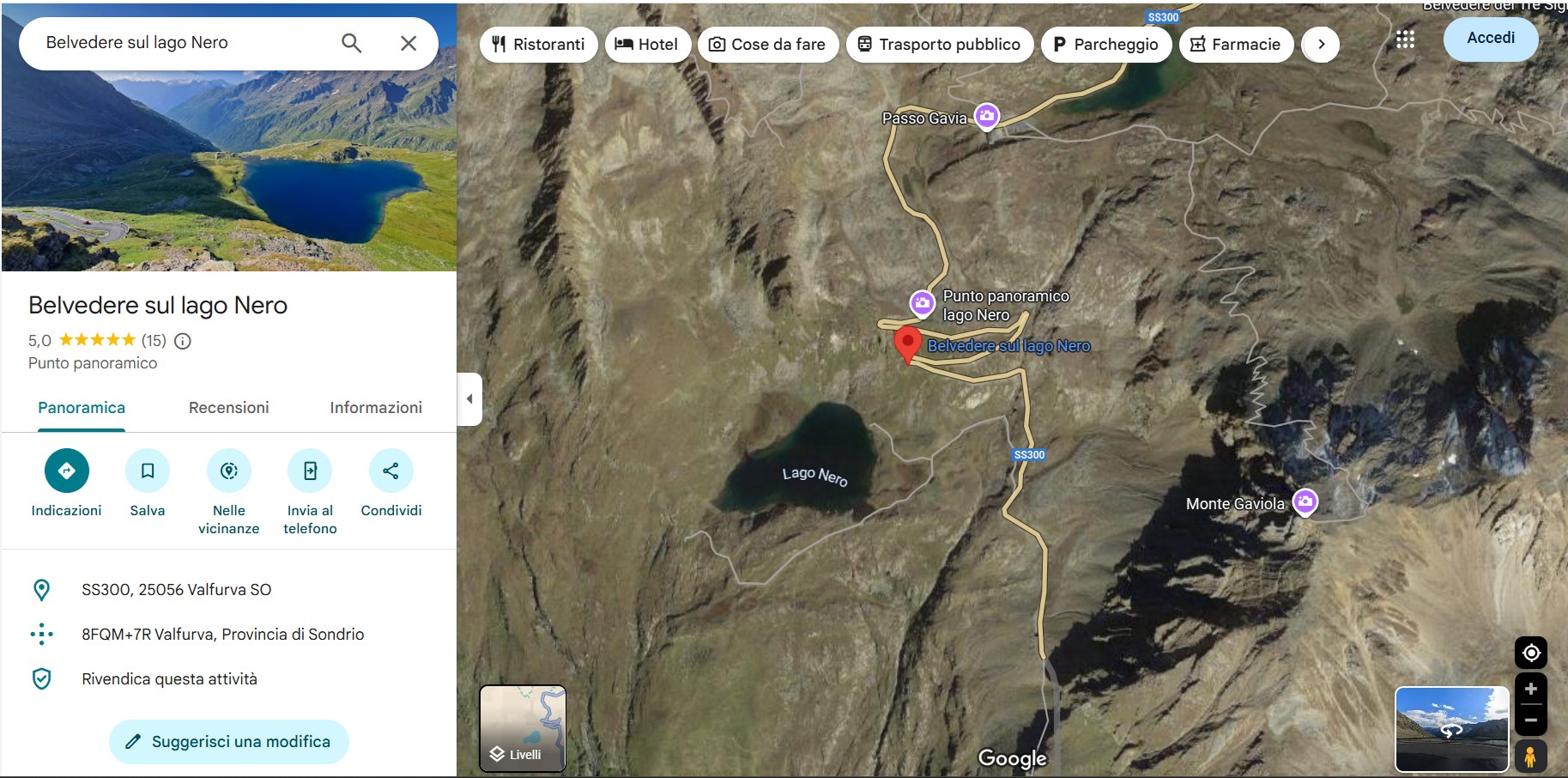The height and width of the screenshot is (778, 1568).
Task: Switch to the Recensioni tab
Action: coord(228,408)
